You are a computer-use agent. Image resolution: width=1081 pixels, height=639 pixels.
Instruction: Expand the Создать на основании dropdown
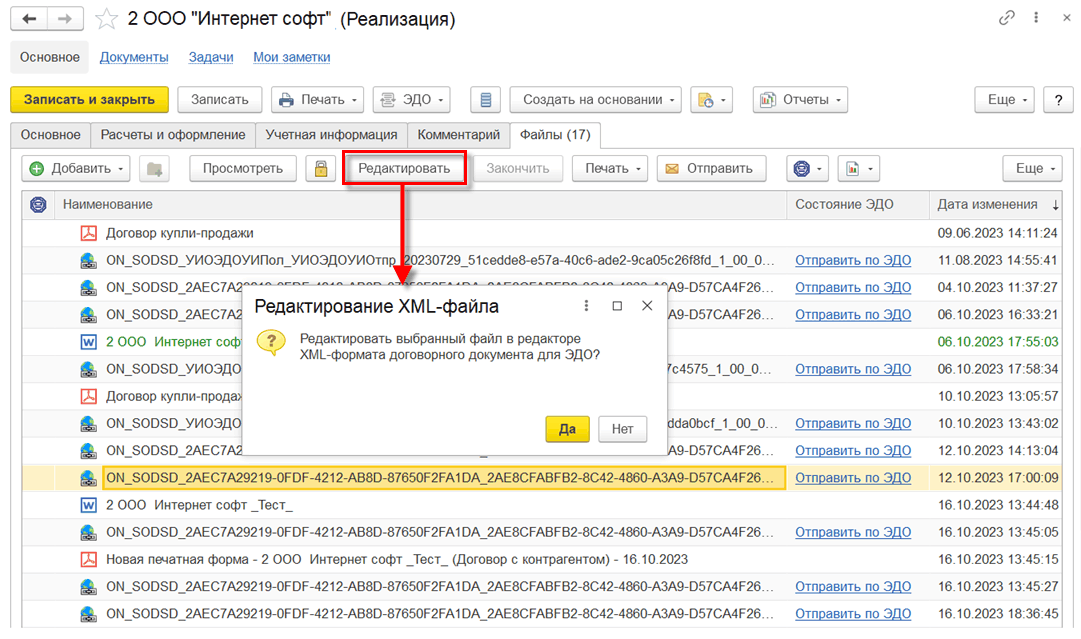[595, 99]
